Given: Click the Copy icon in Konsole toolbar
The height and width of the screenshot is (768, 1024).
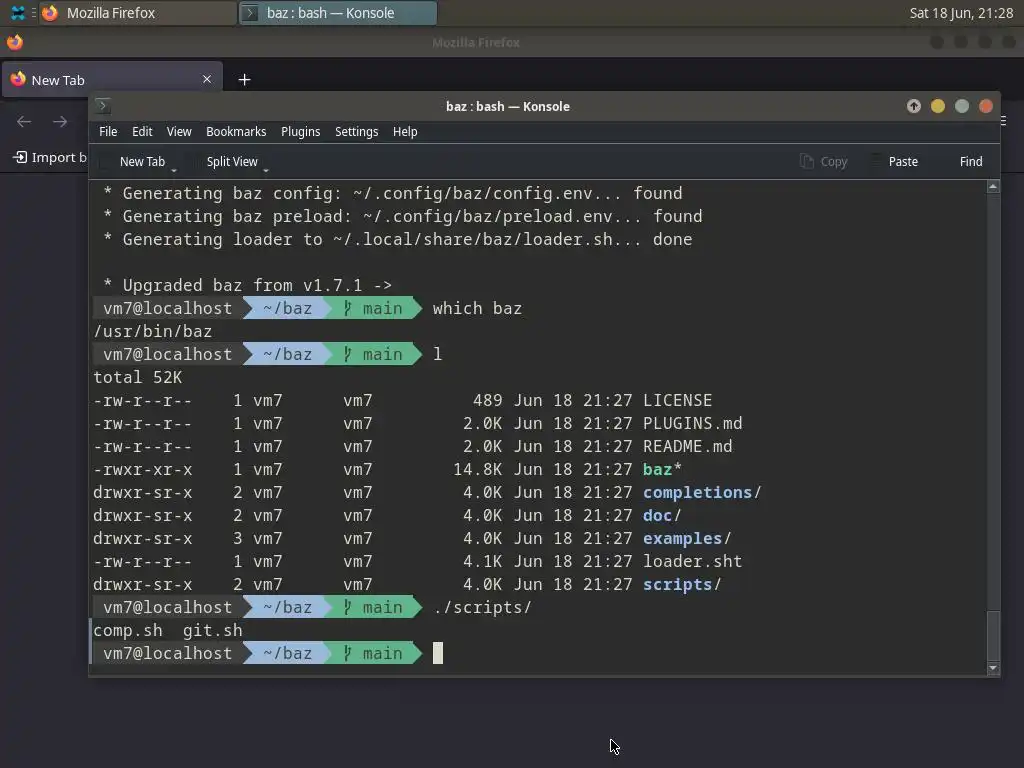Looking at the screenshot, I should point(807,161).
